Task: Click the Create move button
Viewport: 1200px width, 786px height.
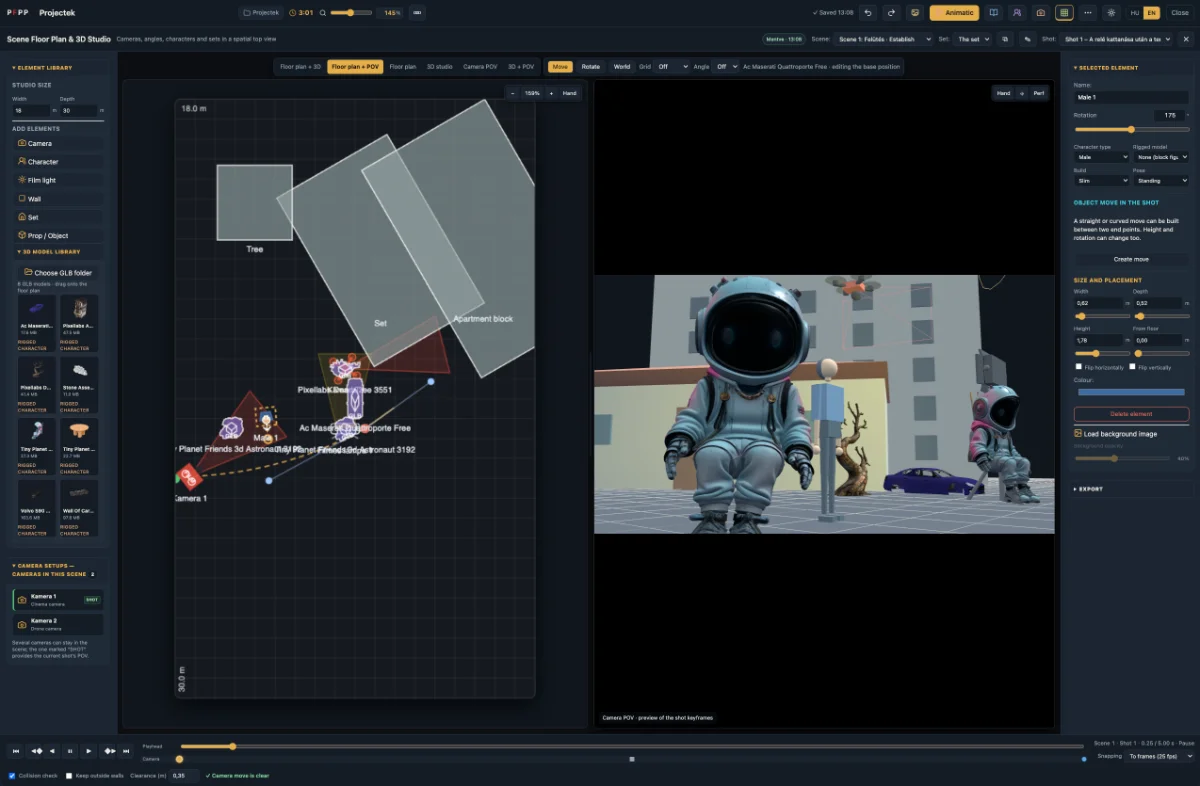Action: coord(1132,259)
